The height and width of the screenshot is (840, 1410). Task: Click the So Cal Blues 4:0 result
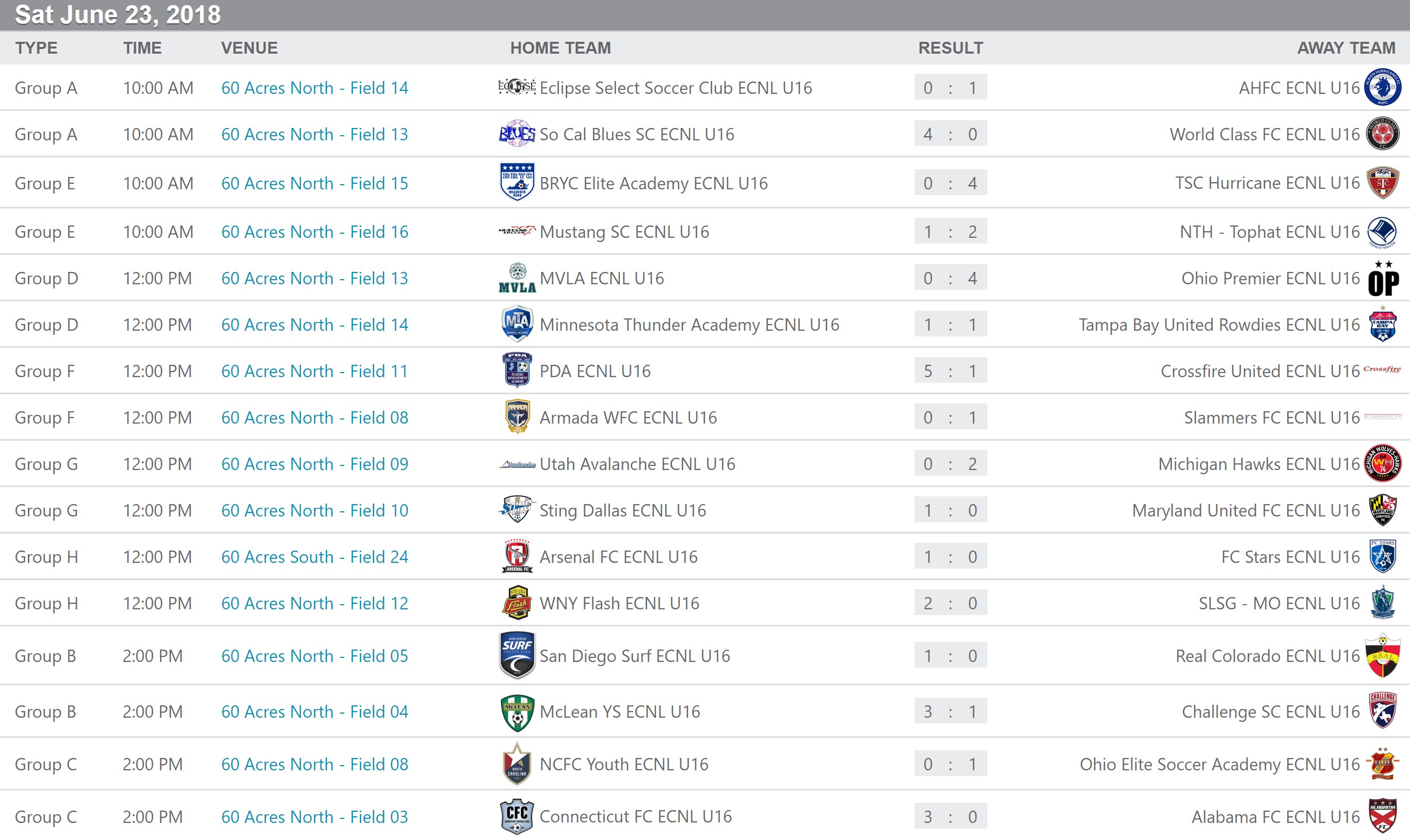coord(950,134)
